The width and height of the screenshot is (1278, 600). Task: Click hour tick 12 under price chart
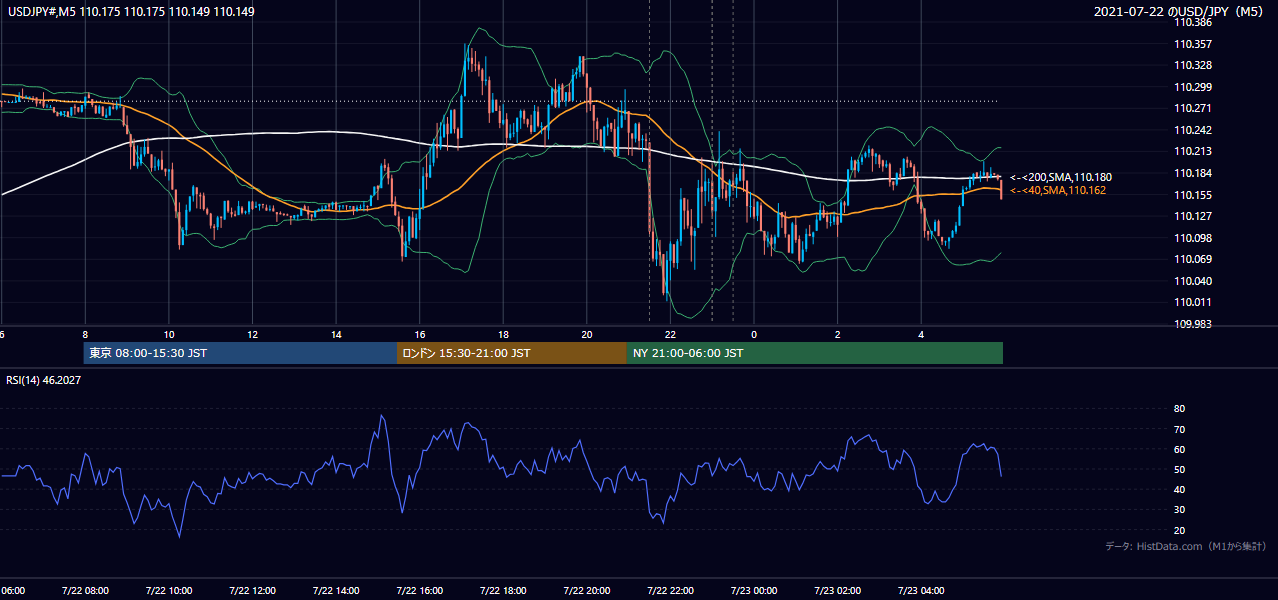(x=252, y=334)
